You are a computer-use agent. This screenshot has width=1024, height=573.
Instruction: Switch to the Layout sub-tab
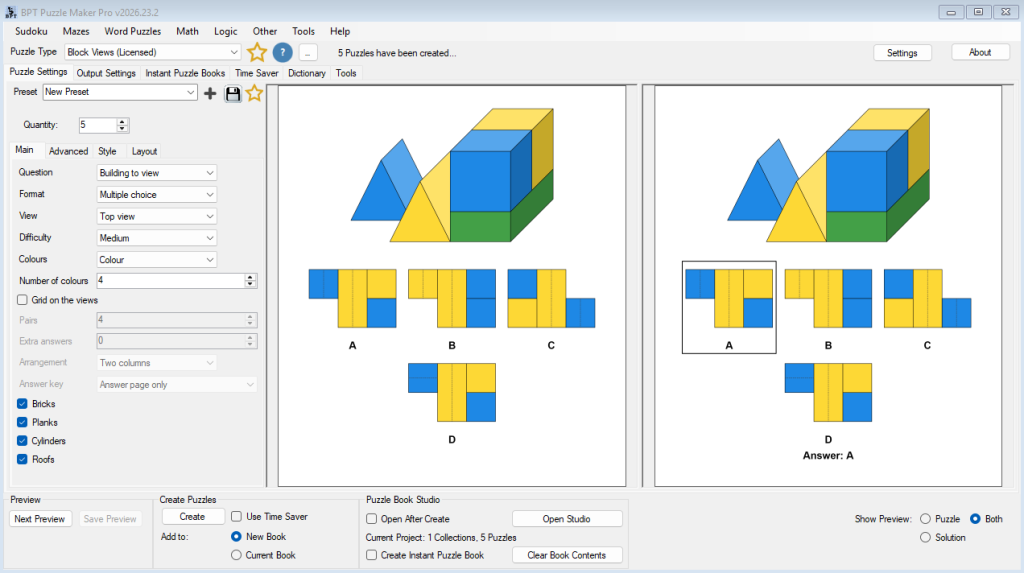144,151
